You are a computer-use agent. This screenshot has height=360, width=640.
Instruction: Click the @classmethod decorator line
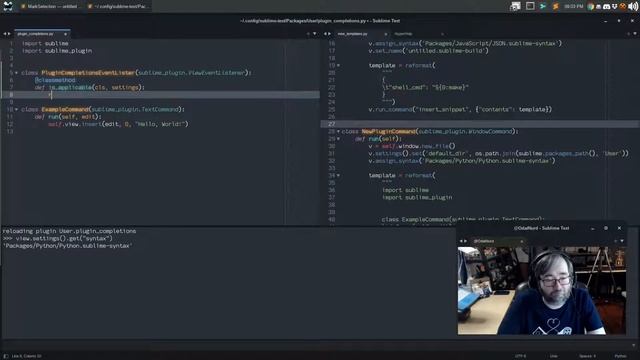[55, 80]
